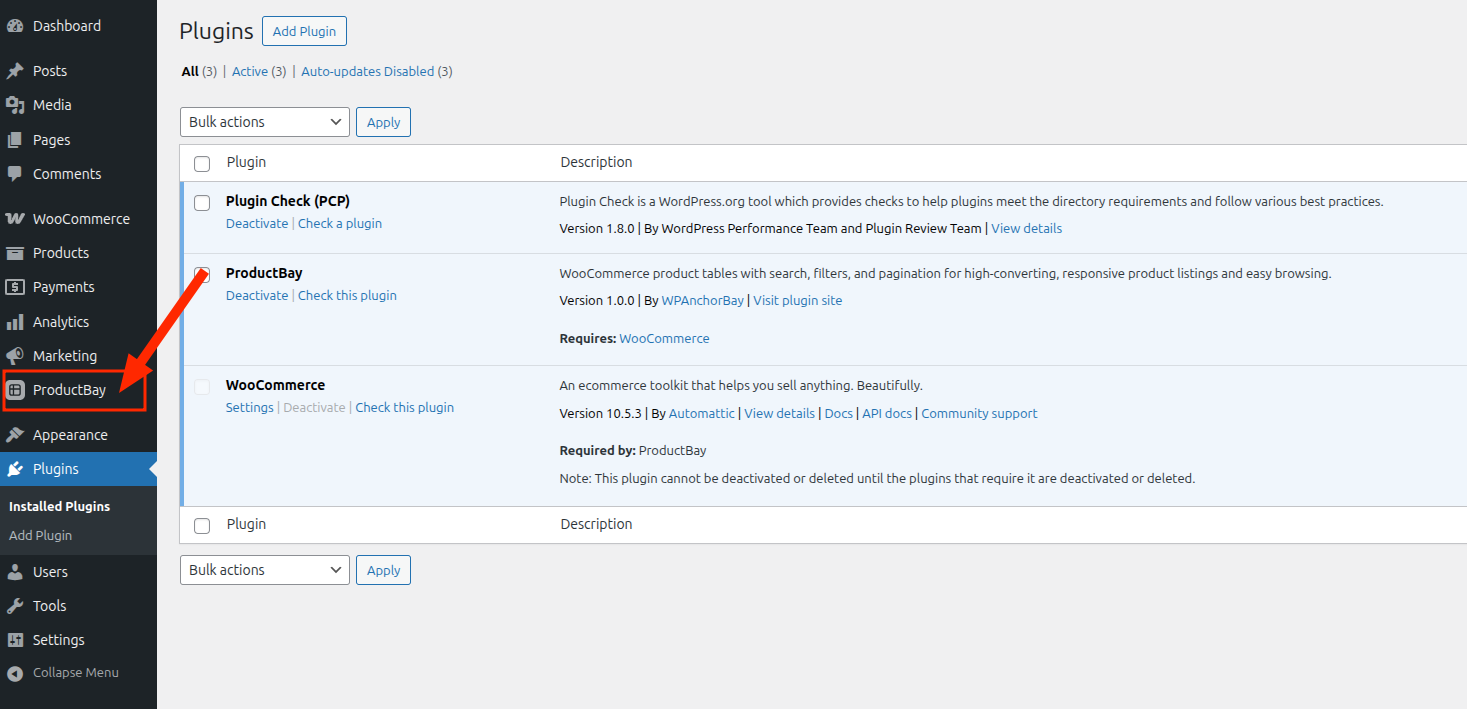The image size is (1467, 709).
Task: Deactivate the ProductBay plugin
Action: click(x=256, y=296)
